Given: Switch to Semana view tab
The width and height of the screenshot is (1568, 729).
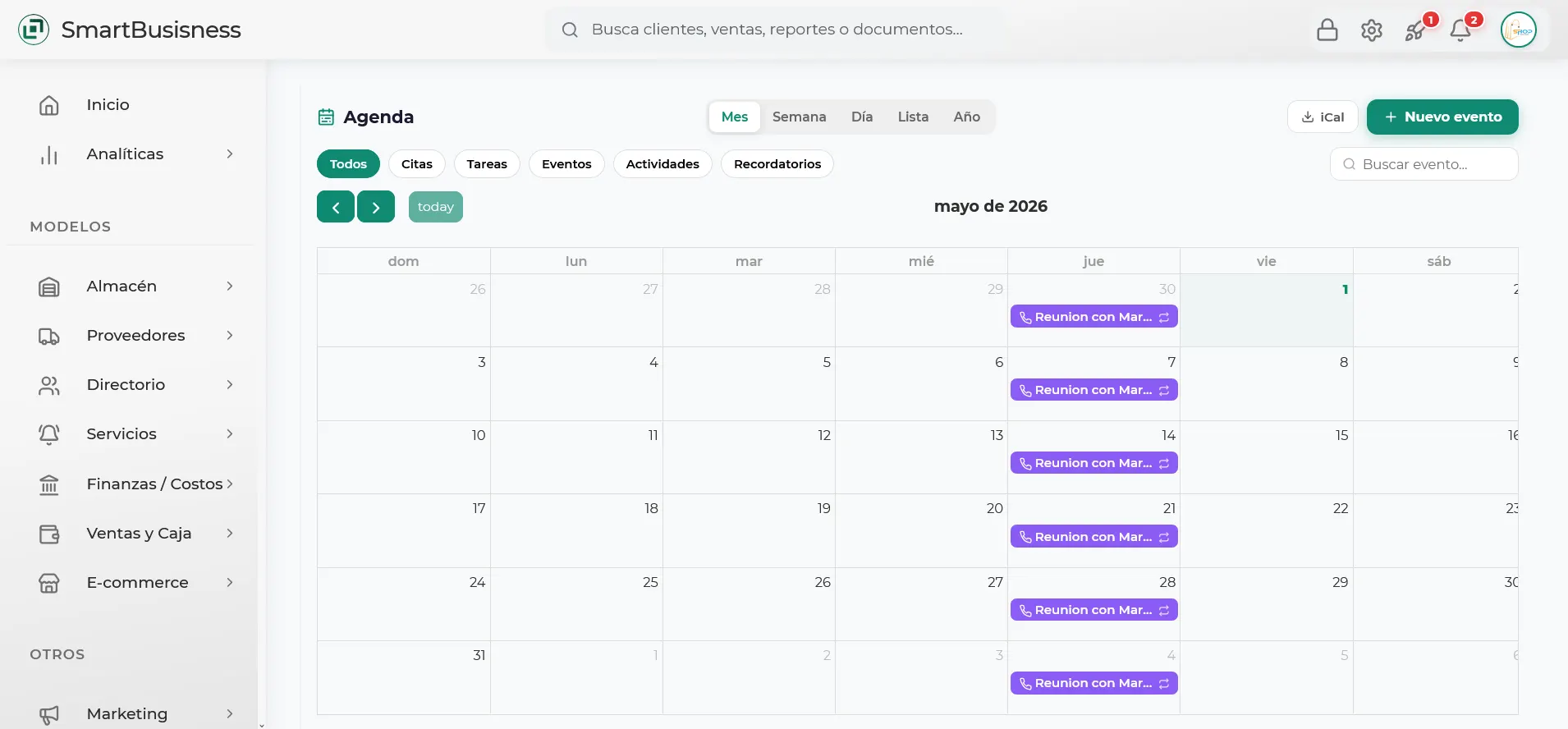Looking at the screenshot, I should (799, 117).
